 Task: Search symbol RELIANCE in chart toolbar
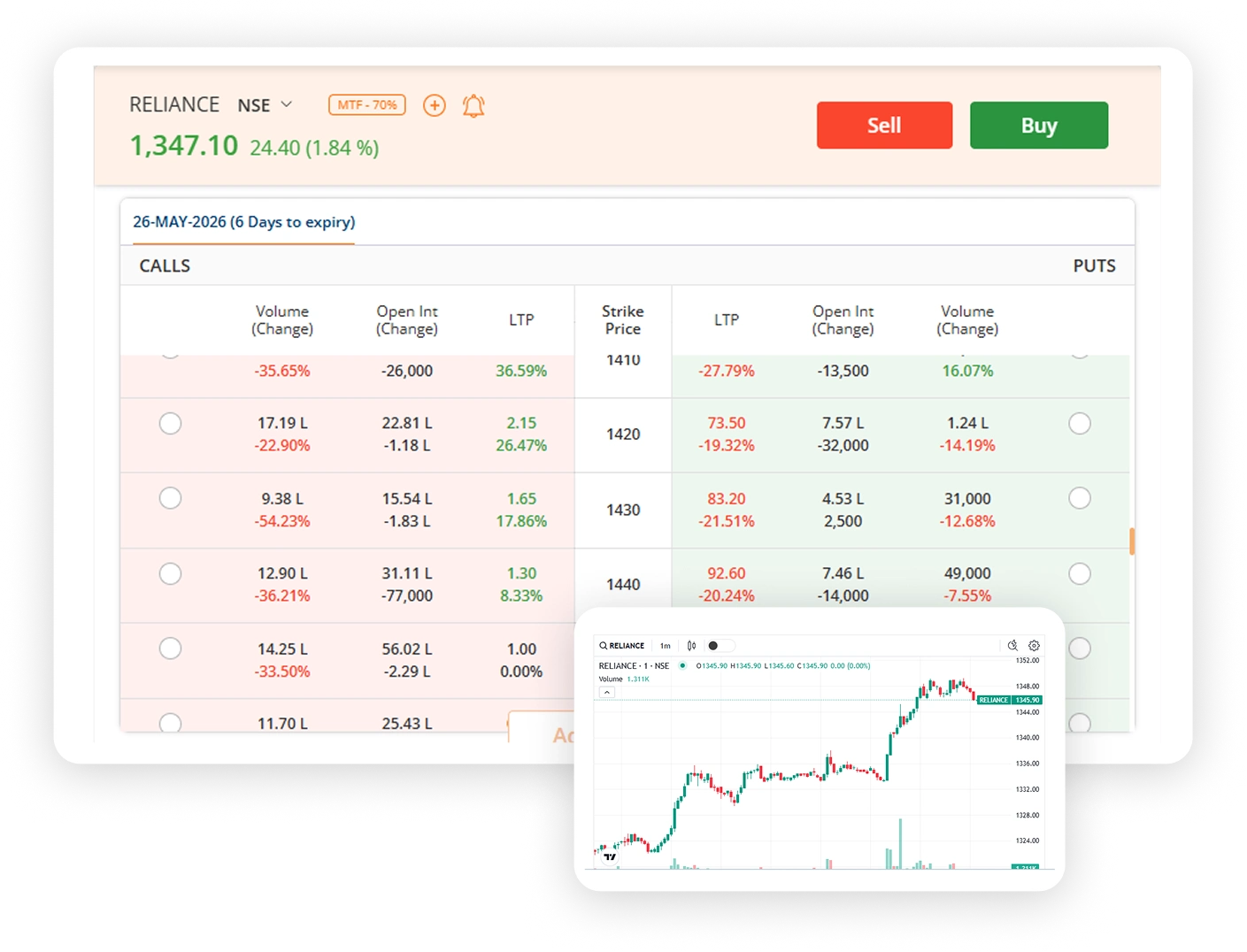(622, 646)
